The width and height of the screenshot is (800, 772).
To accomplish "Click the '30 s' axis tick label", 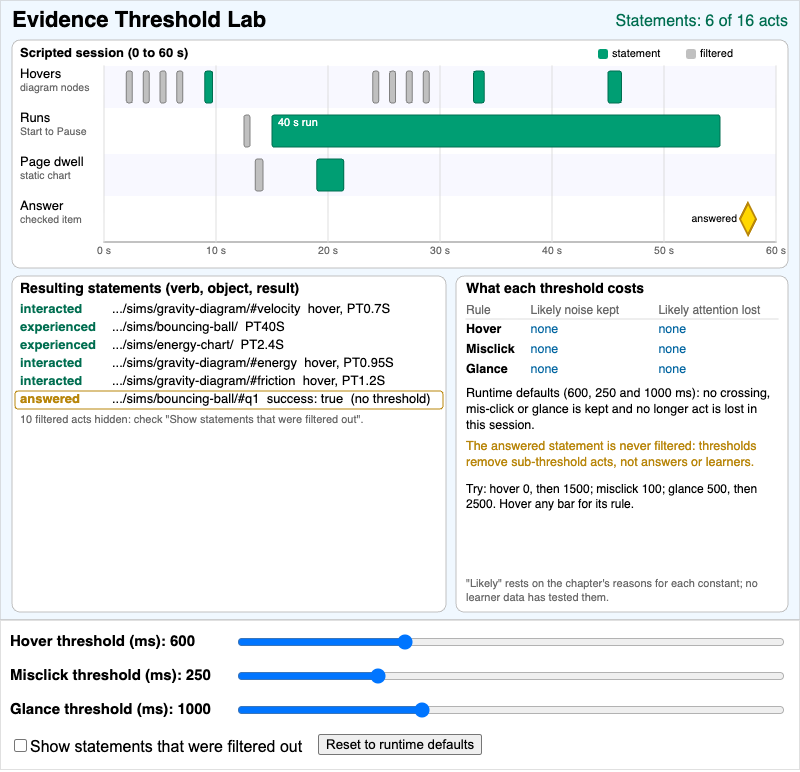I will (x=440, y=251).
